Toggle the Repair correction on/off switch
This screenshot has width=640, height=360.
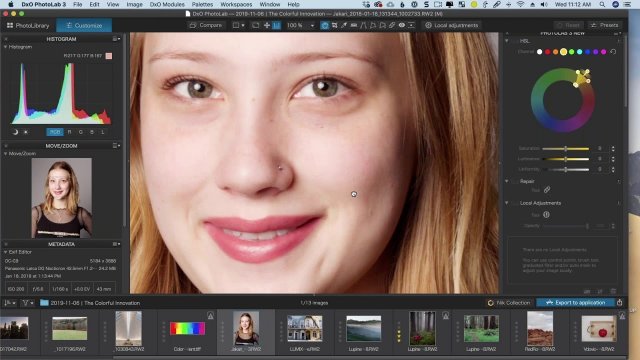[515, 181]
